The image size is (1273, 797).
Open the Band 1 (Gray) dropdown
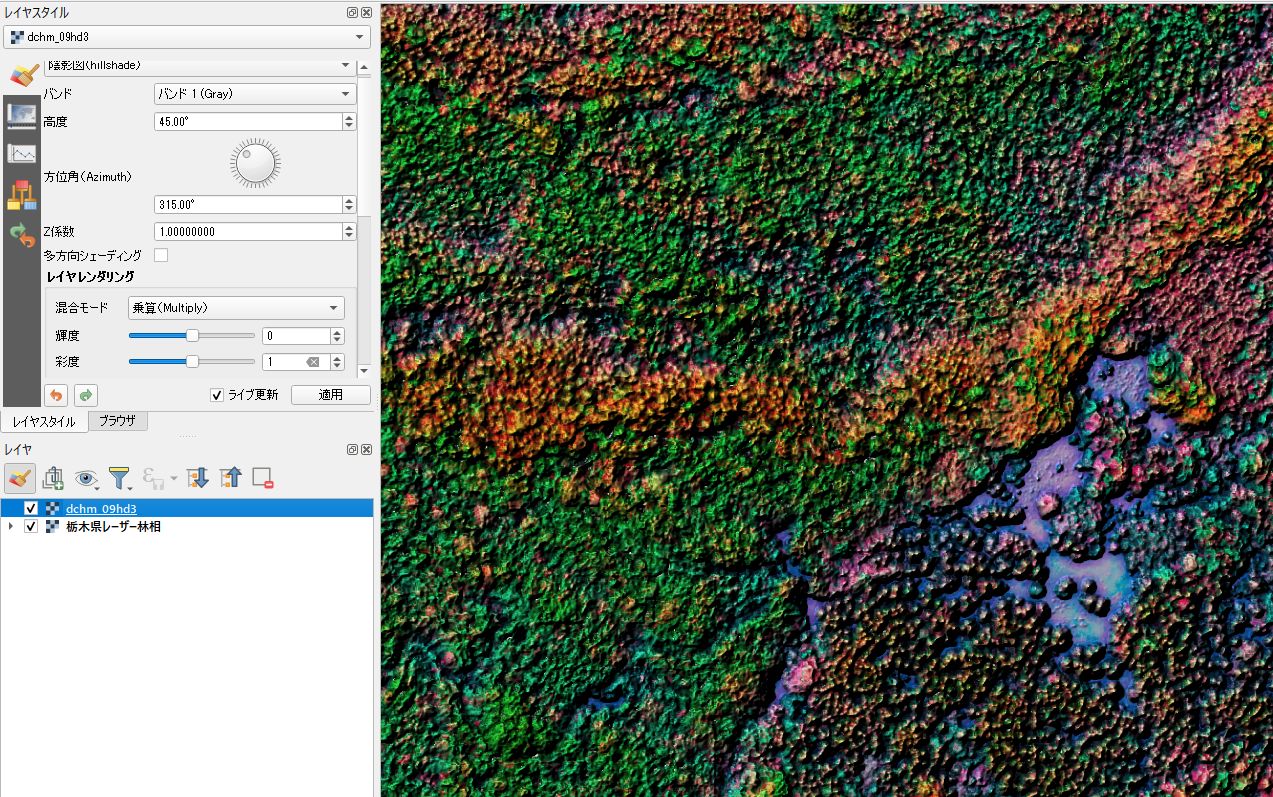pyautogui.click(x=255, y=94)
